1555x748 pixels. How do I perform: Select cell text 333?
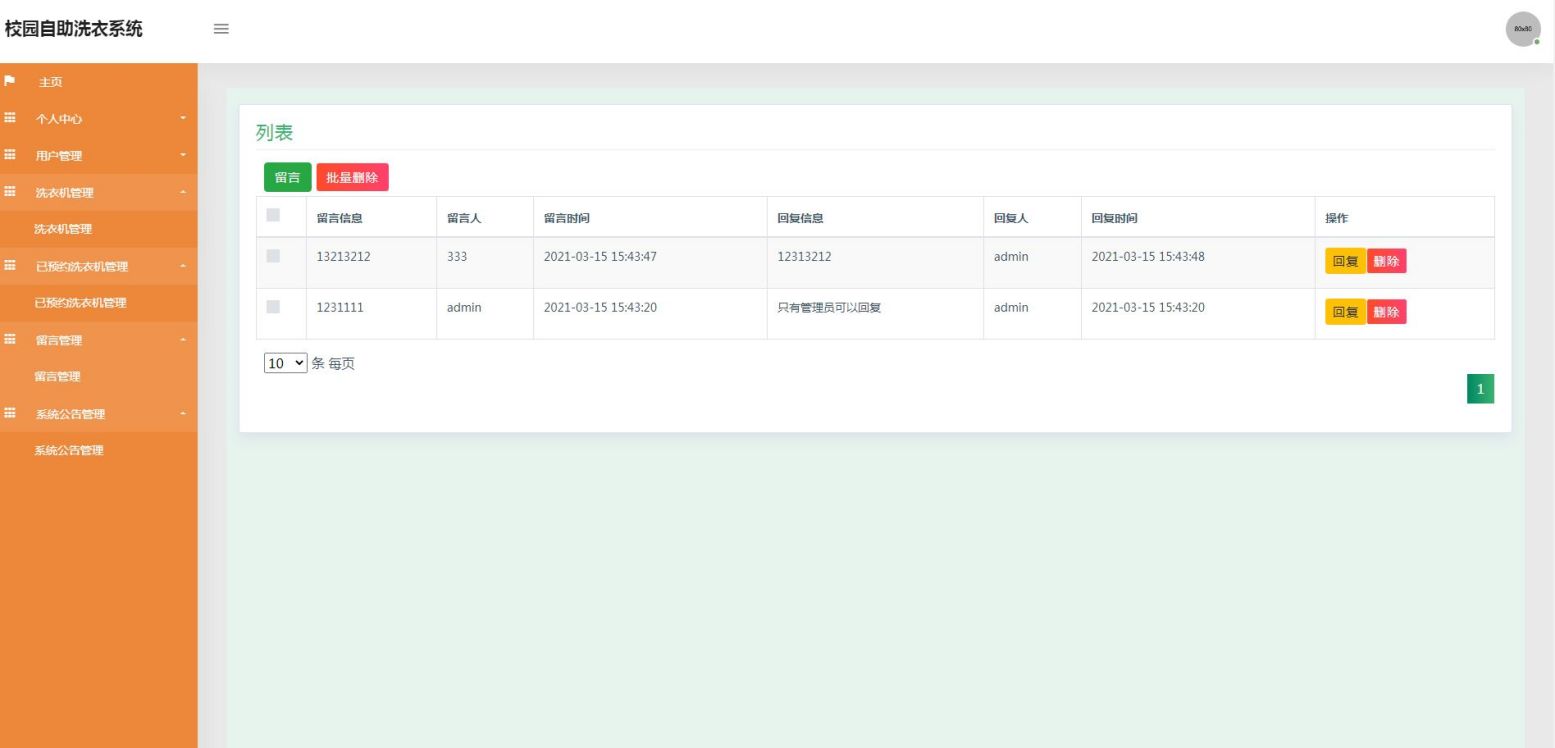point(457,256)
